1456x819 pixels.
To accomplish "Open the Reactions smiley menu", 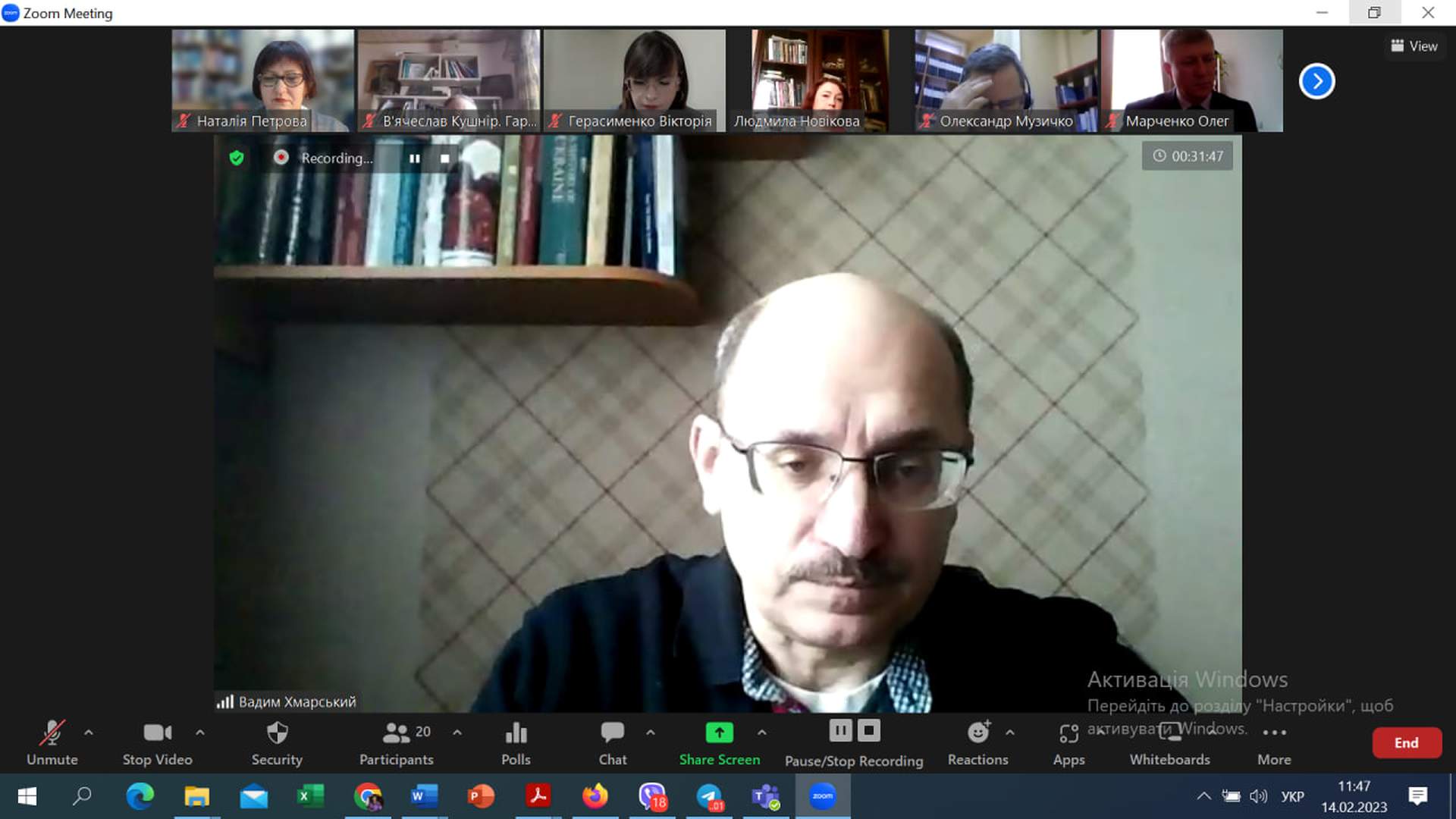I will coord(978,742).
